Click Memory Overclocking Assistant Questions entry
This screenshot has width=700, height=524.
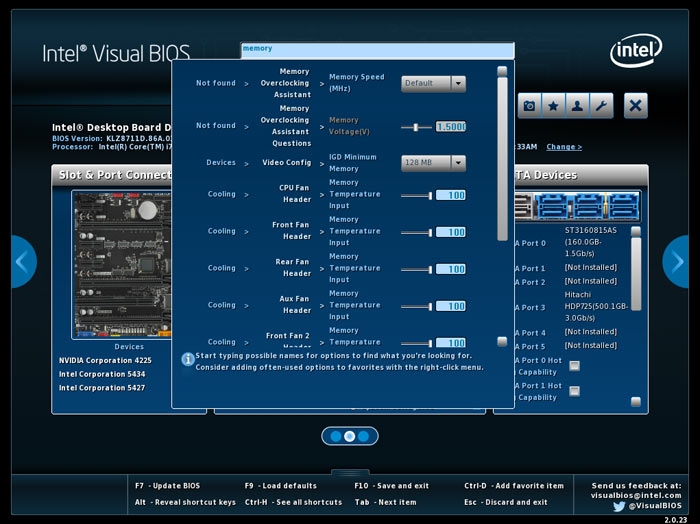286,126
